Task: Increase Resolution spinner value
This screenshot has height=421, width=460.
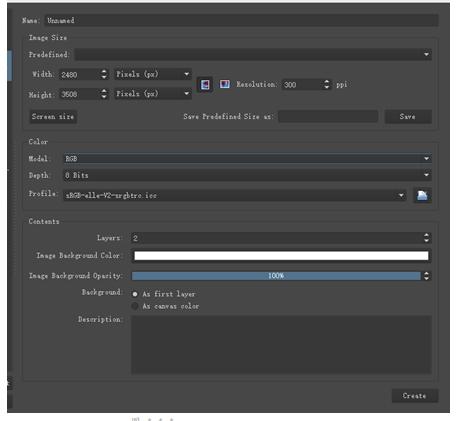Action: [x=327, y=82]
